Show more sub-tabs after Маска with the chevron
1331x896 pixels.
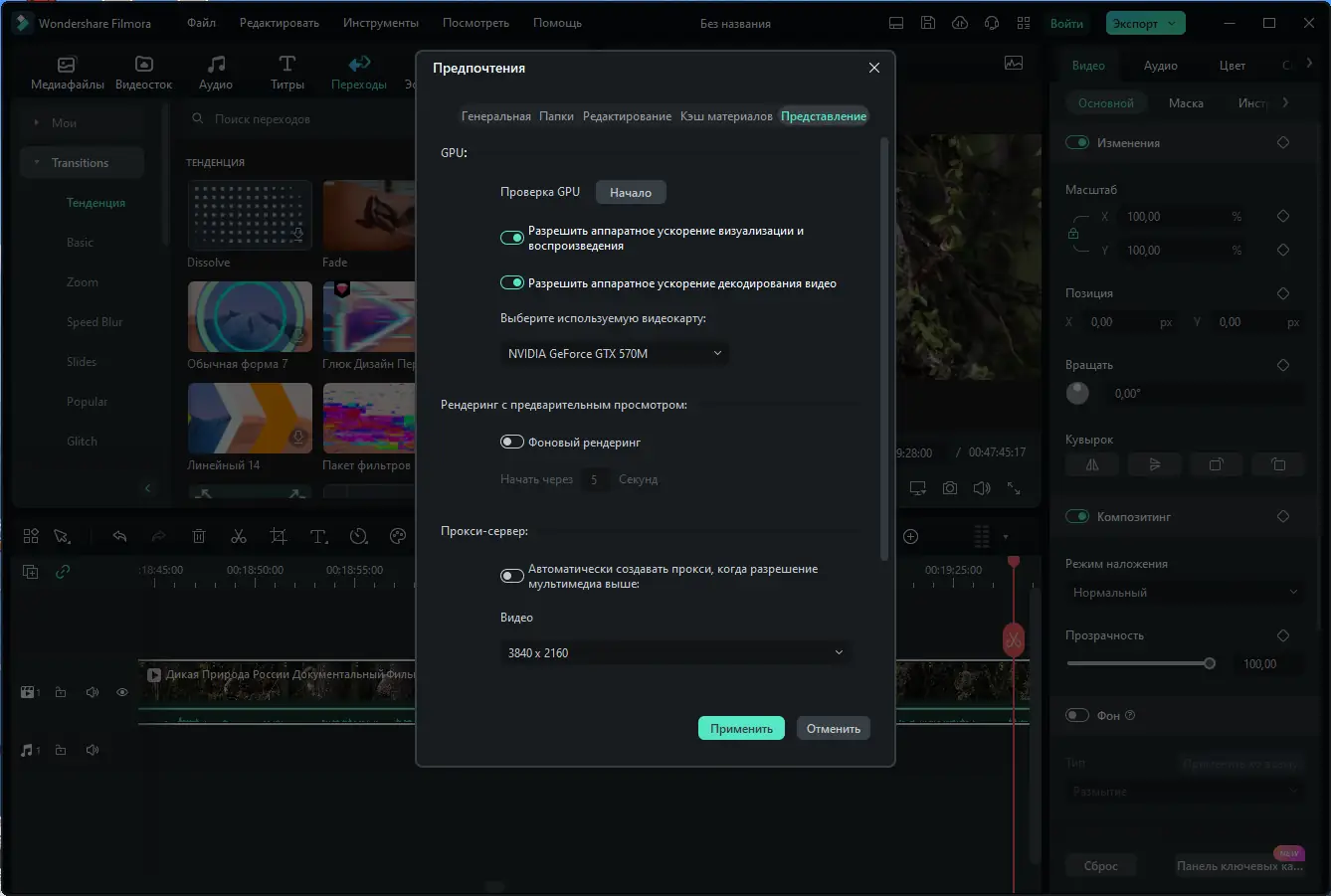coord(1285,102)
